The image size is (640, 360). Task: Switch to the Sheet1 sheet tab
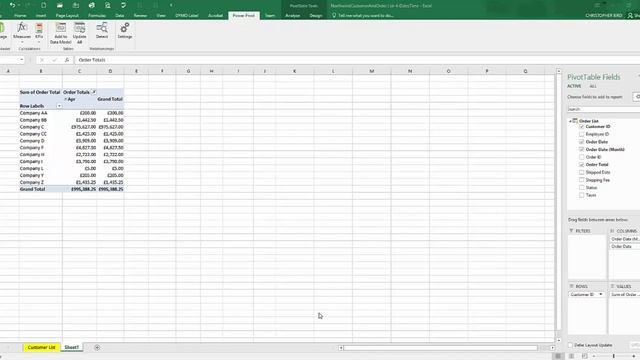click(x=72, y=347)
